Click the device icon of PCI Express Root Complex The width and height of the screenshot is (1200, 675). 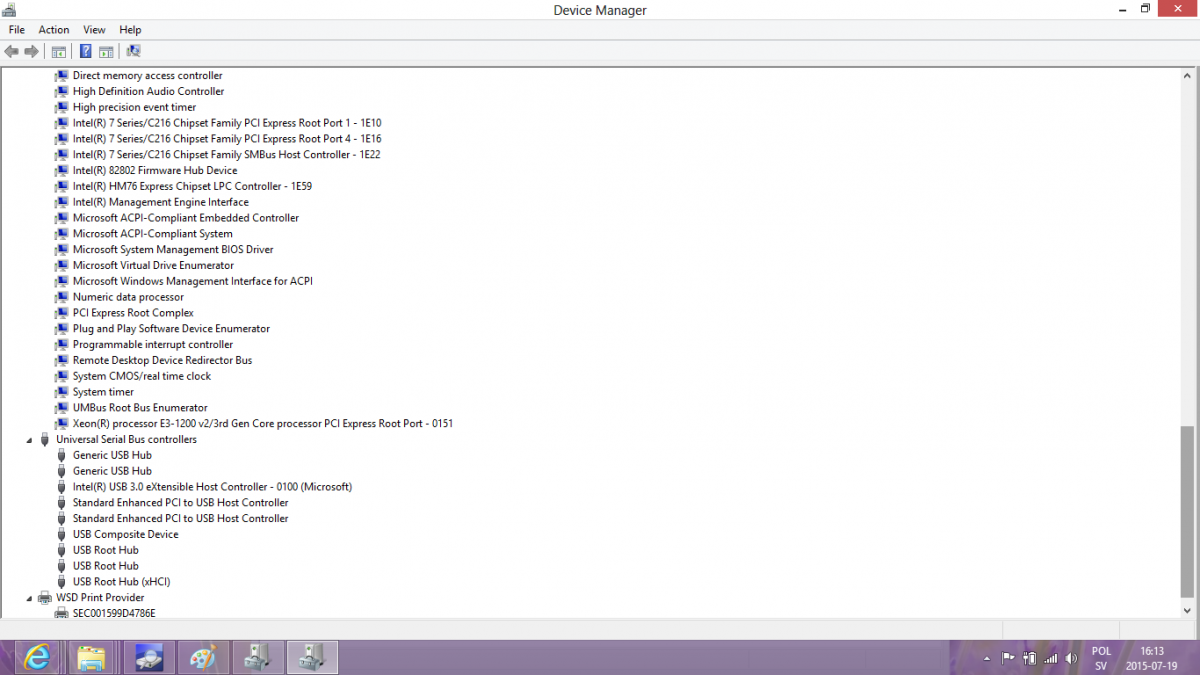coord(62,313)
